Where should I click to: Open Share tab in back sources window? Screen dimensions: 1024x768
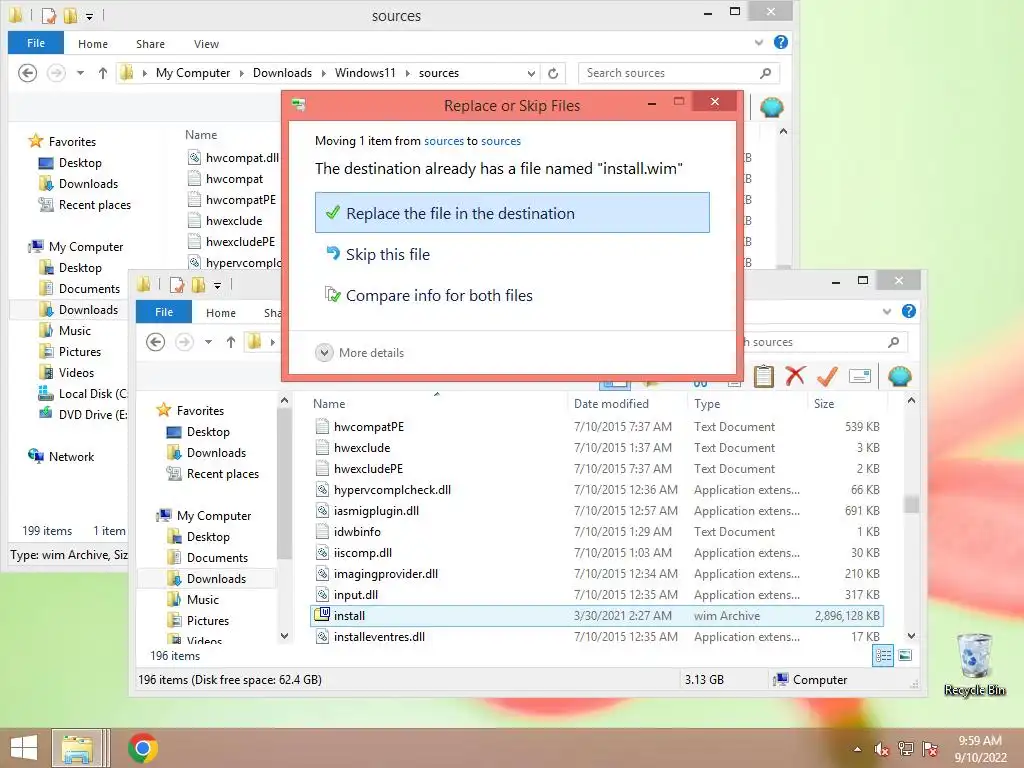point(150,44)
